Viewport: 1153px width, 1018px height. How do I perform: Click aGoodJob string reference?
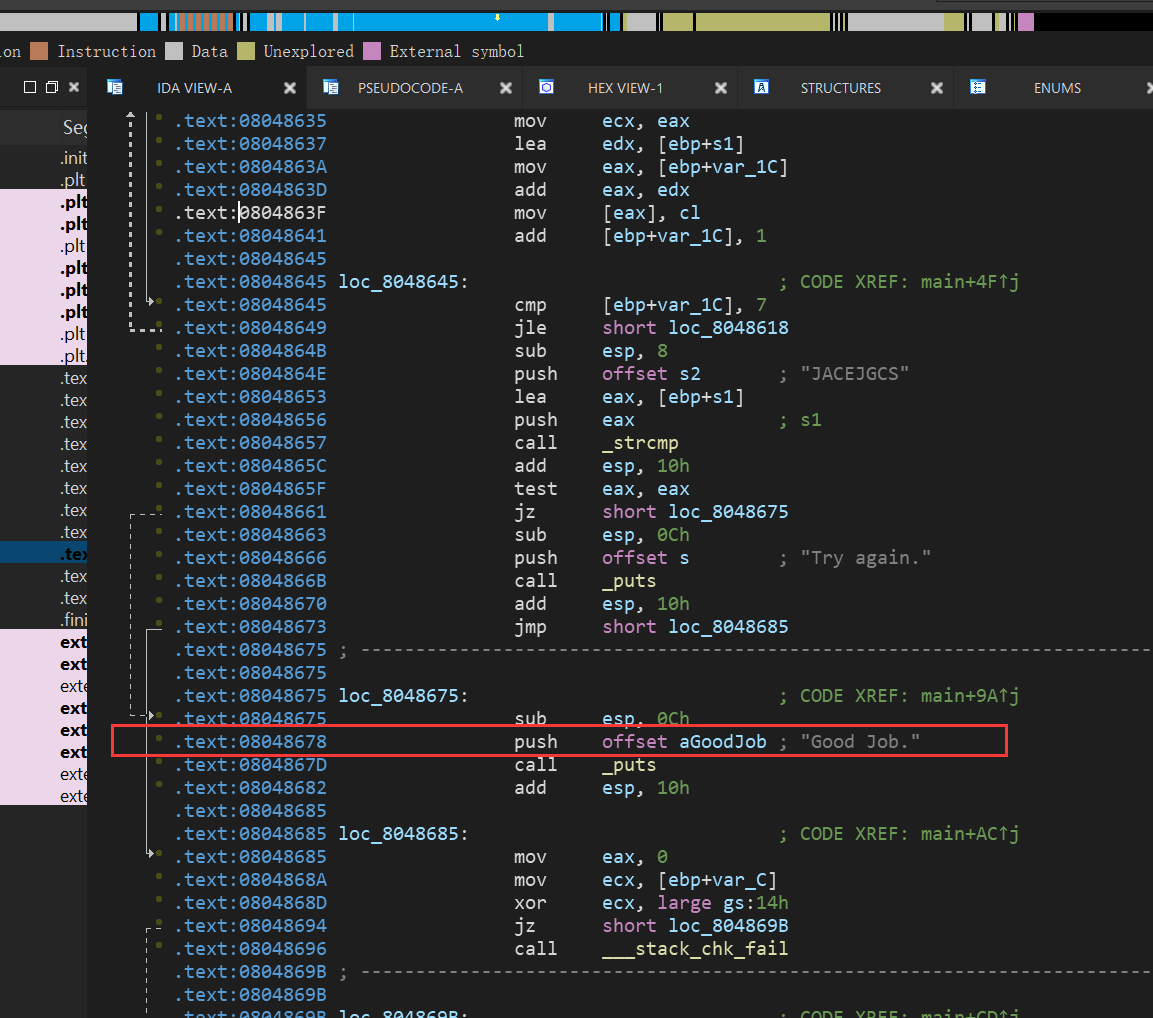tap(723, 742)
